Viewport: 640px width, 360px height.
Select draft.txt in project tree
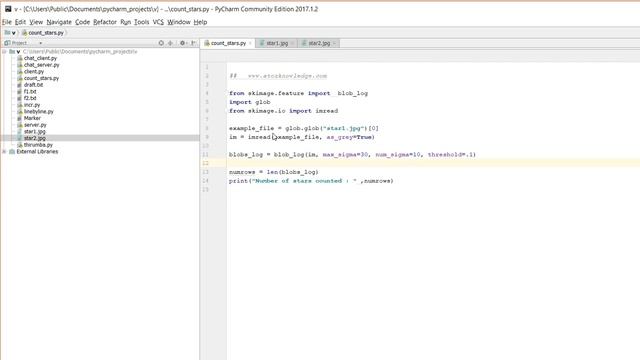click(33, 85)
